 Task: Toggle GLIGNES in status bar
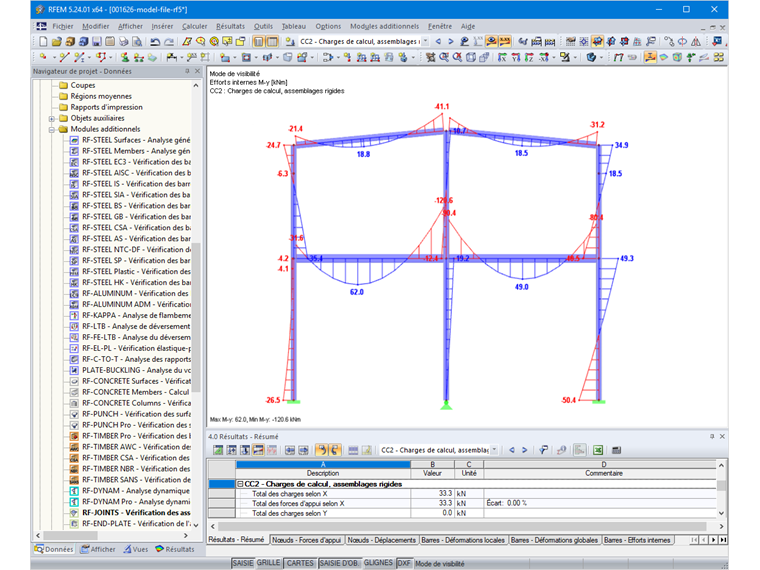pos(379,563)
